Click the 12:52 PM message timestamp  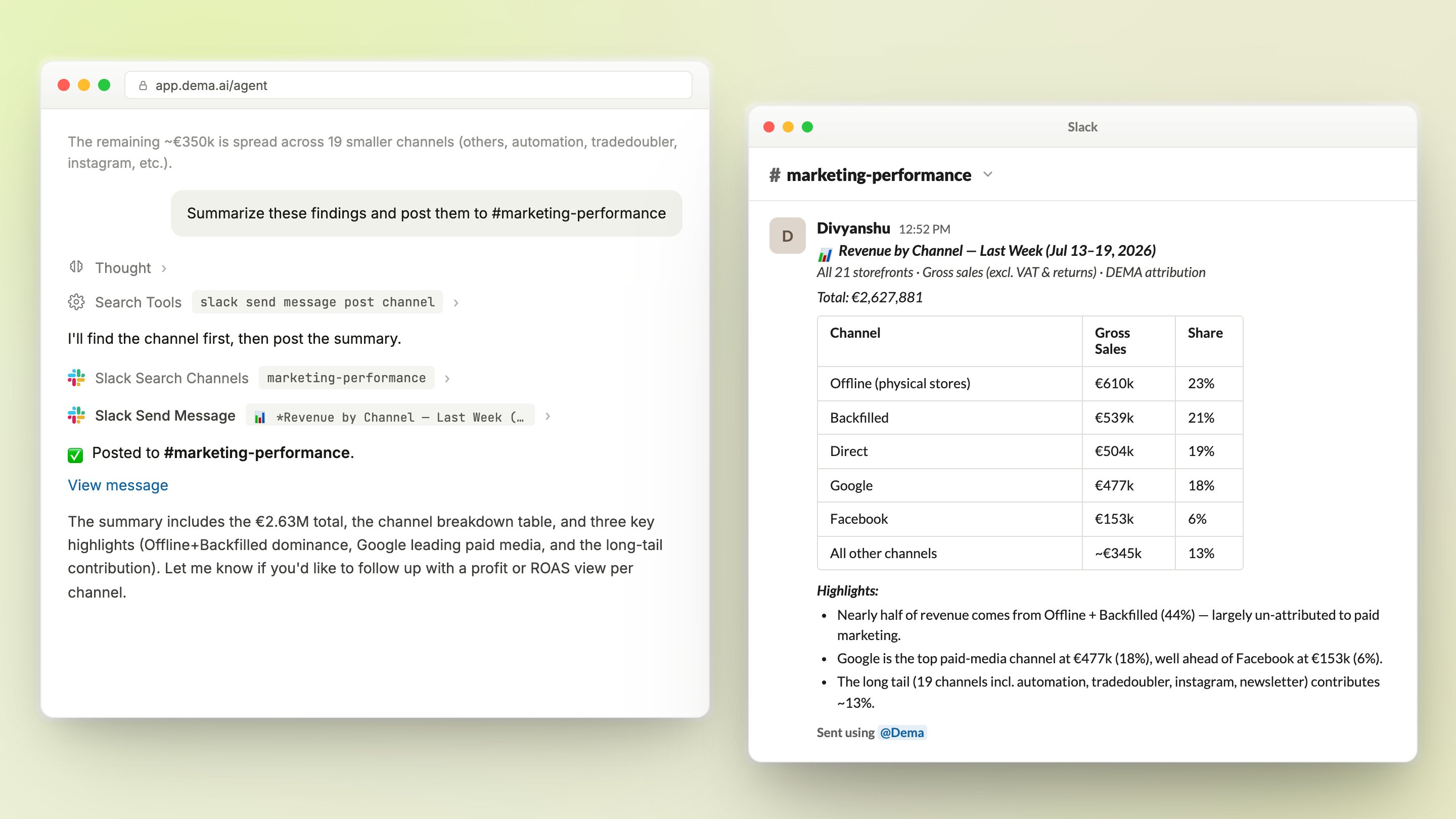(x=925, y=230)
